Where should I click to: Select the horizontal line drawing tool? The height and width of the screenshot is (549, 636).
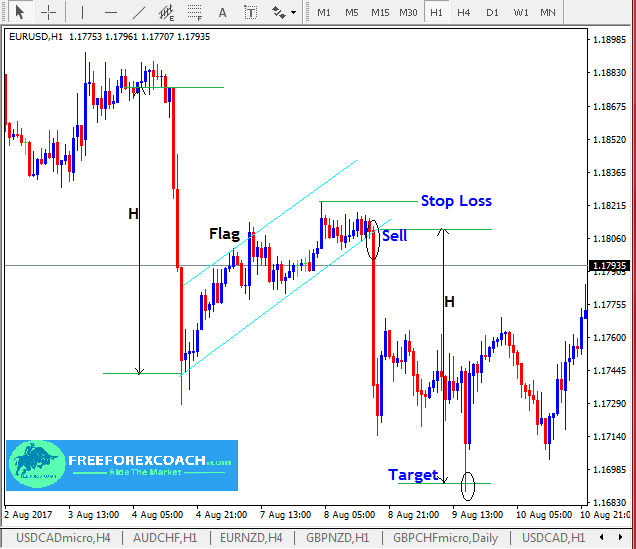[x=111, y=13]
